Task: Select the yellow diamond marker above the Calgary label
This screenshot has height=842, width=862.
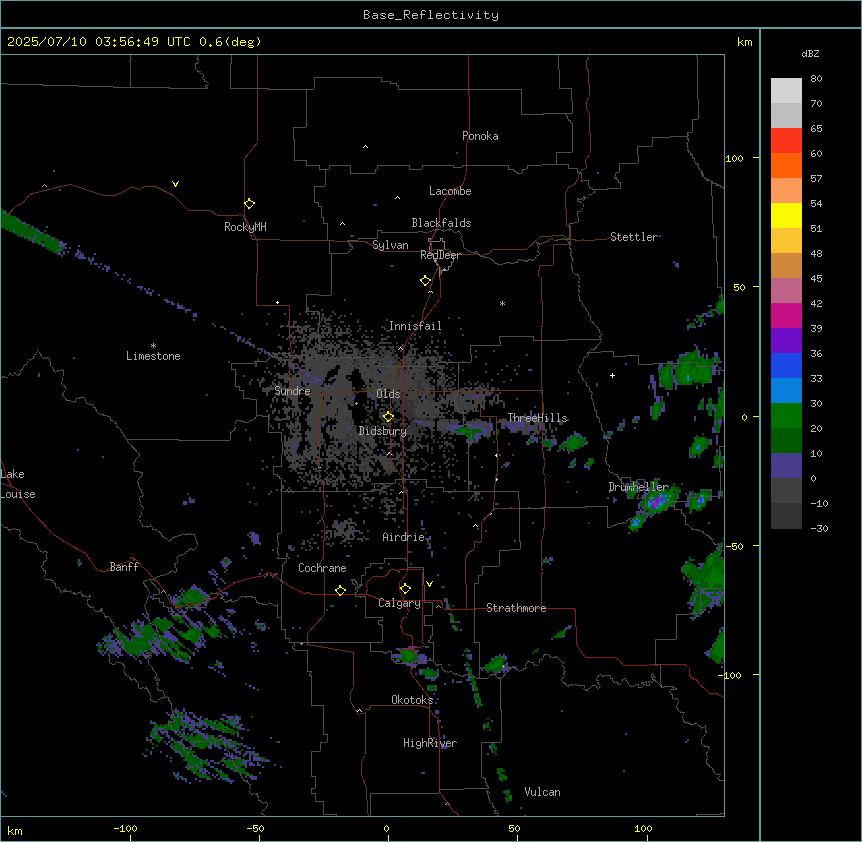Action: pyautogui.click(x=405, y=589)
